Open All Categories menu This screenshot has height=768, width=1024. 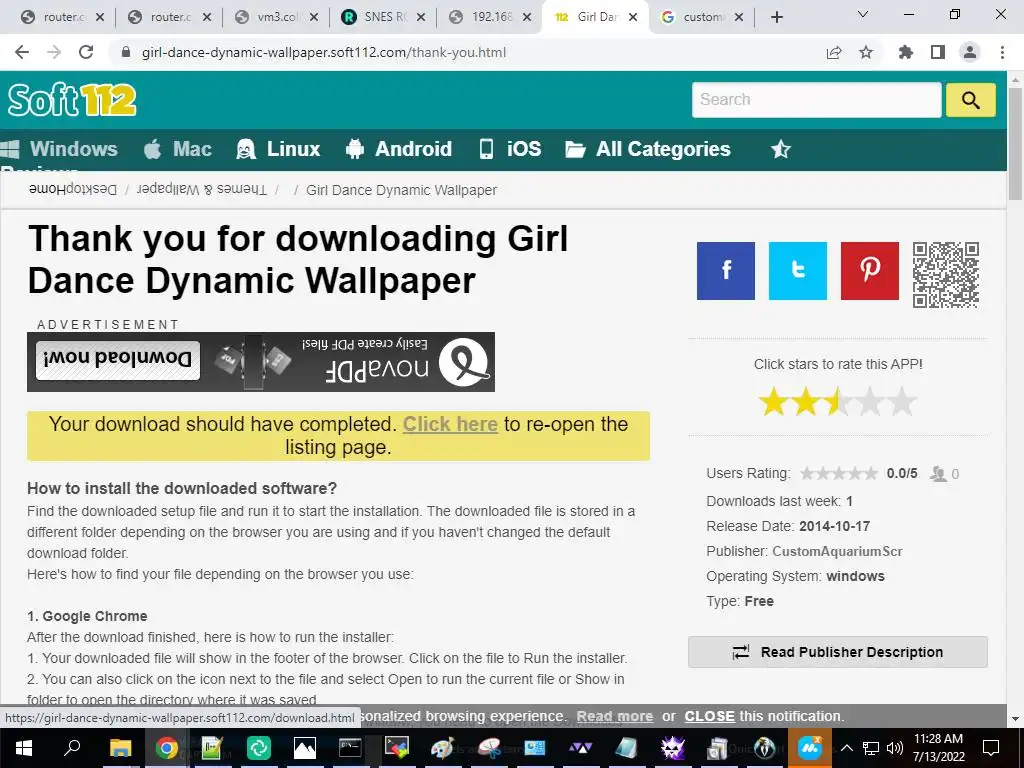click(648, 149)
